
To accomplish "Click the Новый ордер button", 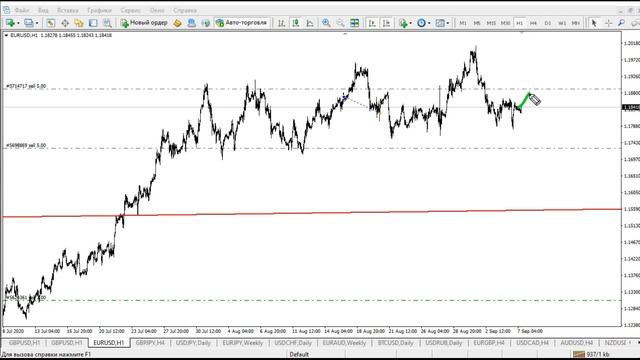I will coord(144,23).
